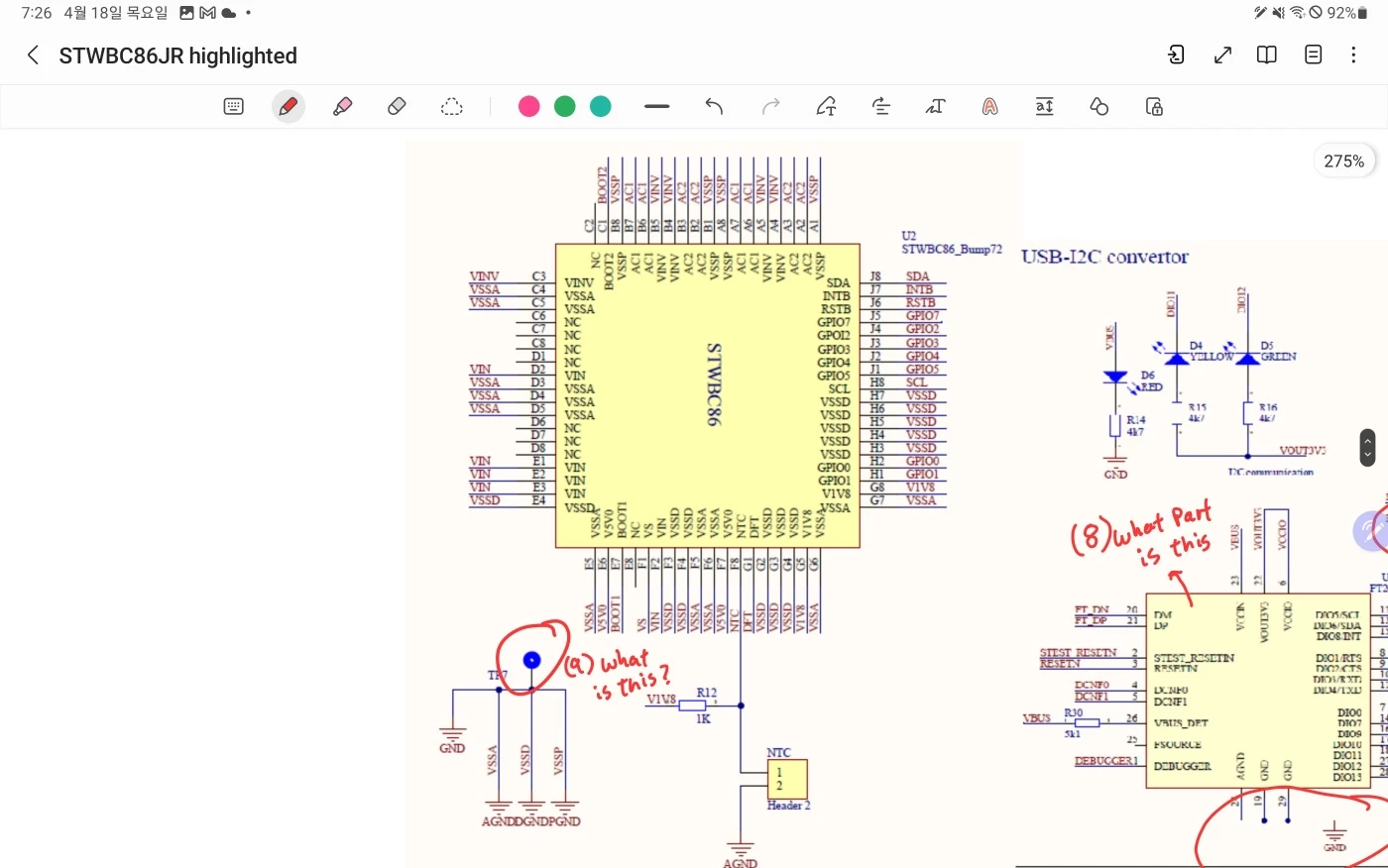Choose the green pen color
This screenshot has height=868, width=1388.
[565, 106]
